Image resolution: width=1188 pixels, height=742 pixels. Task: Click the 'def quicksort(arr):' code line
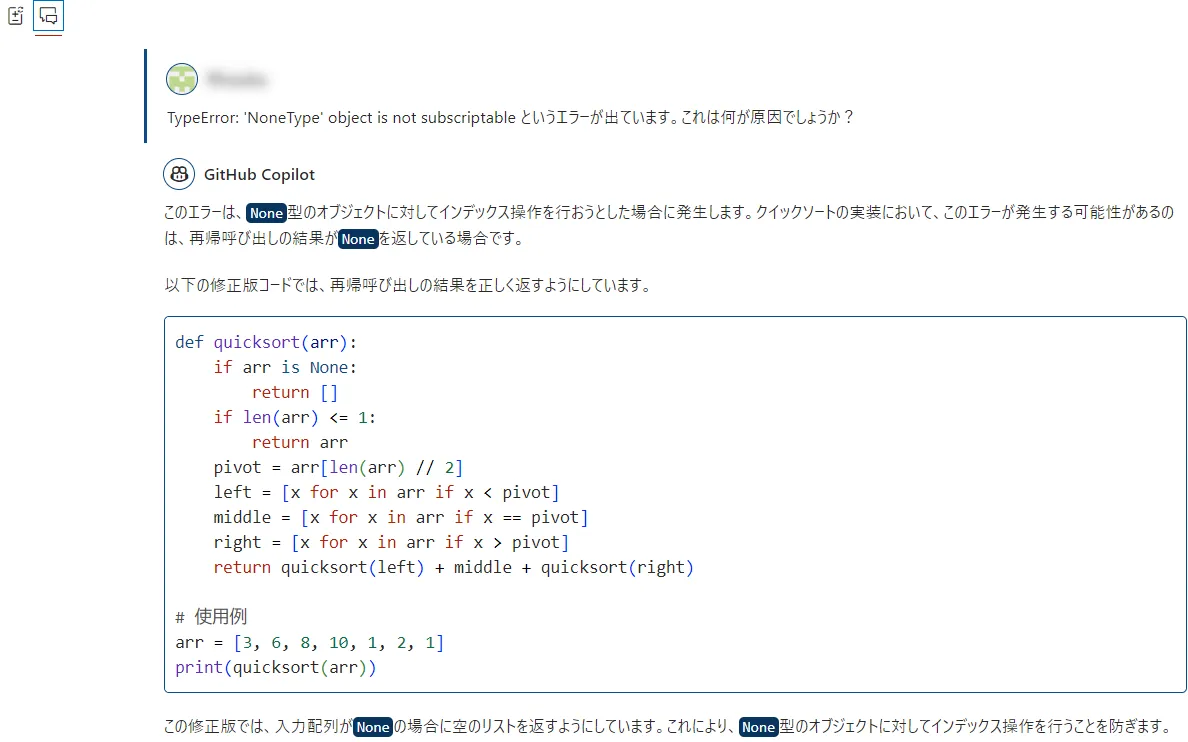coord(266,343)
